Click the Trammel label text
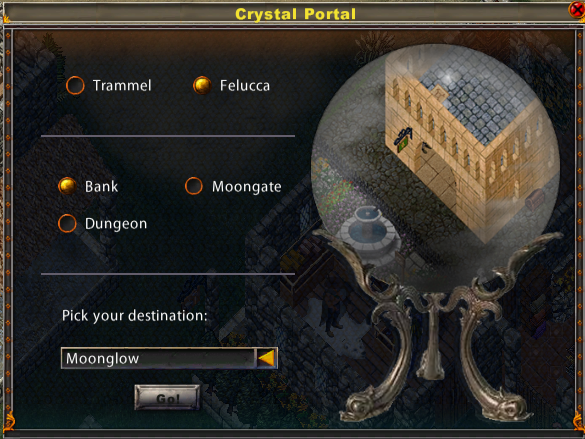 (x=122, y=85)
